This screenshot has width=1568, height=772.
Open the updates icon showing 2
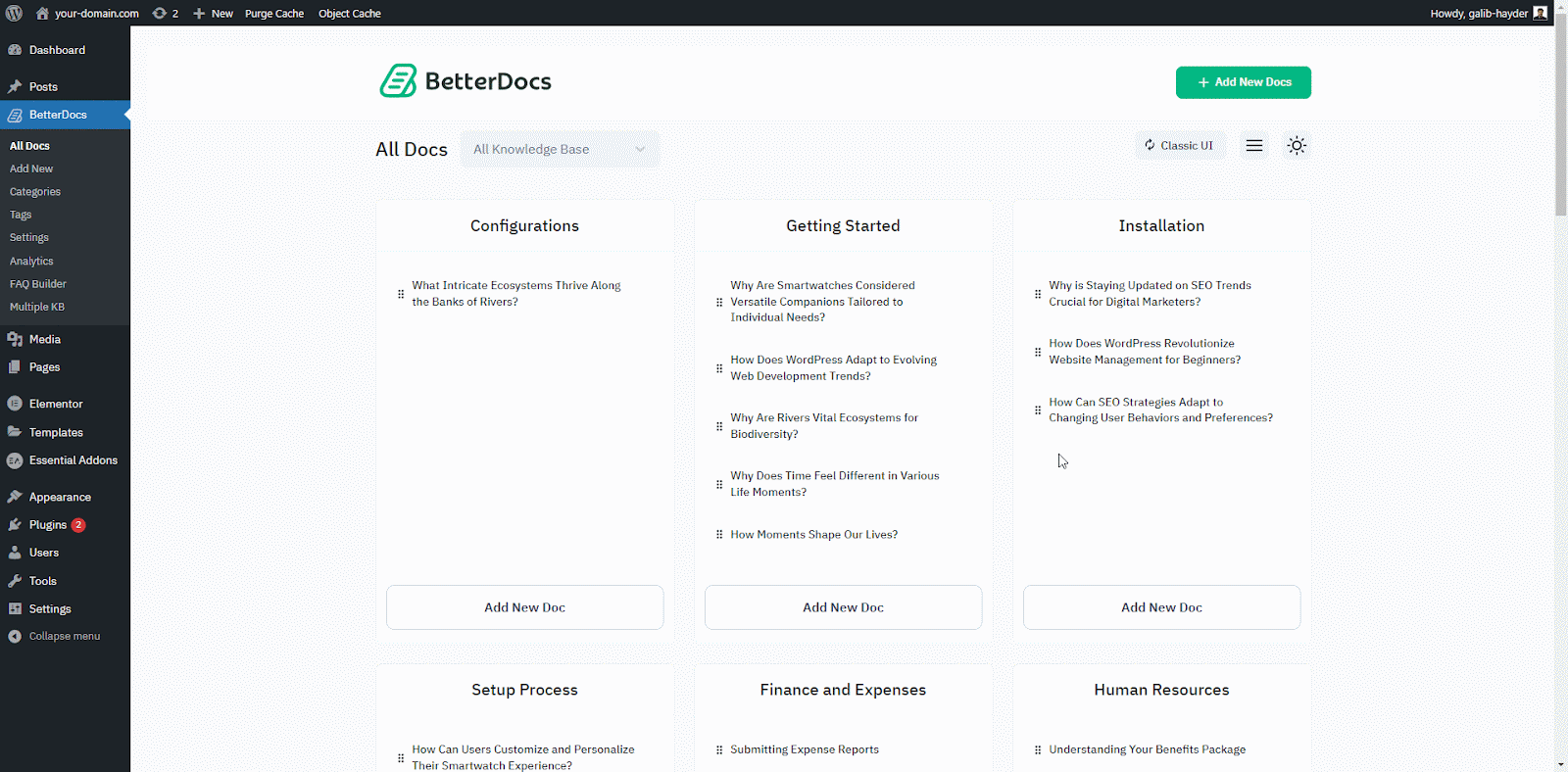coord(166,13)
